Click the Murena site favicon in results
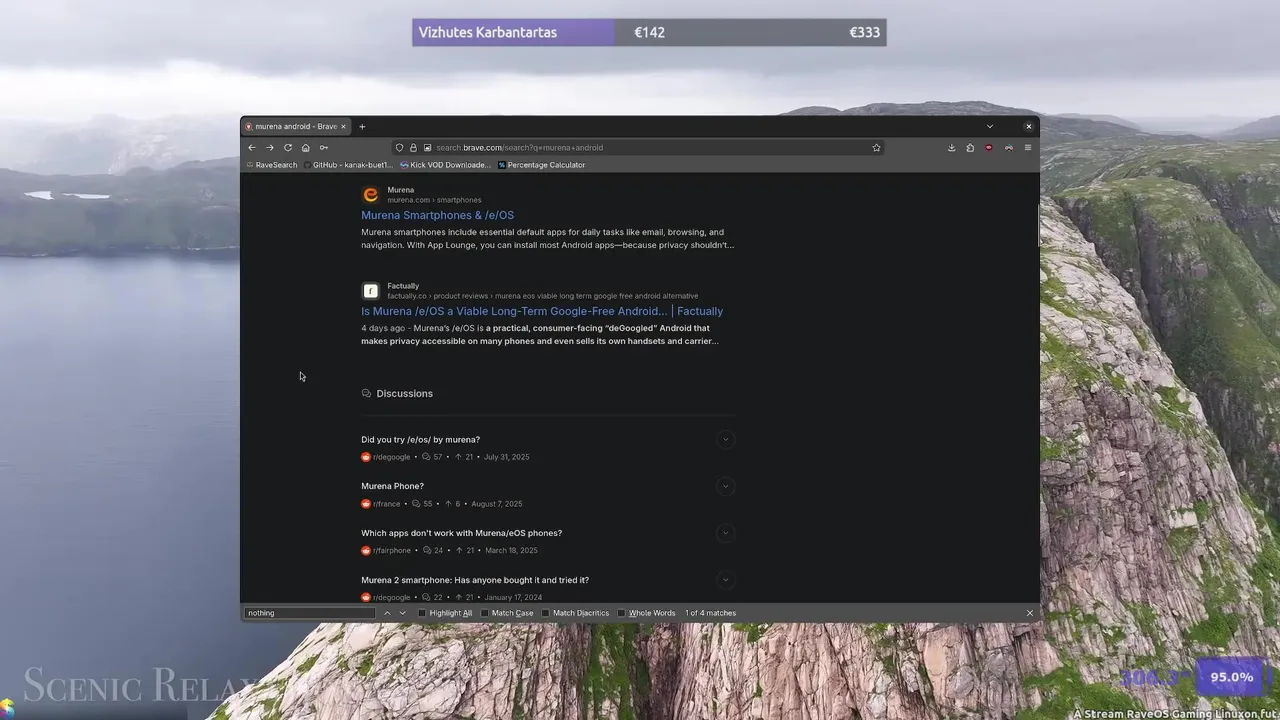 click(371, 195)
